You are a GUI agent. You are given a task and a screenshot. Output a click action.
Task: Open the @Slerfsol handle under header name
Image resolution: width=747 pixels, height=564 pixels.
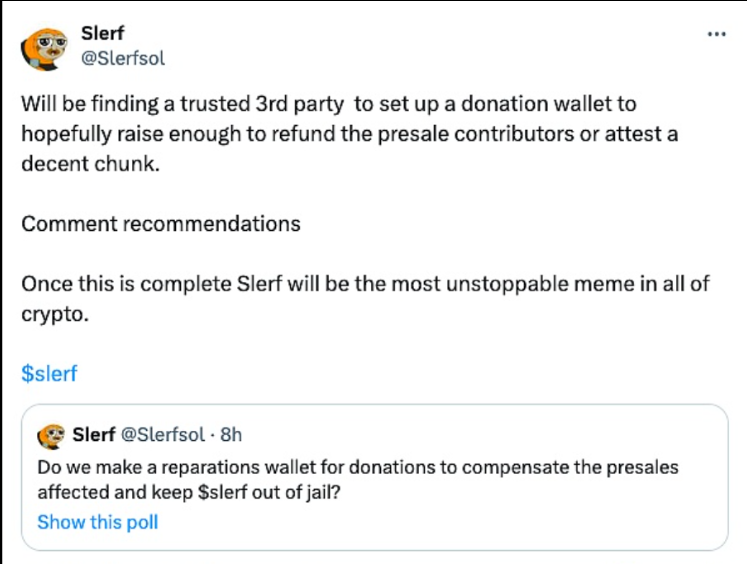coord(122,58)
